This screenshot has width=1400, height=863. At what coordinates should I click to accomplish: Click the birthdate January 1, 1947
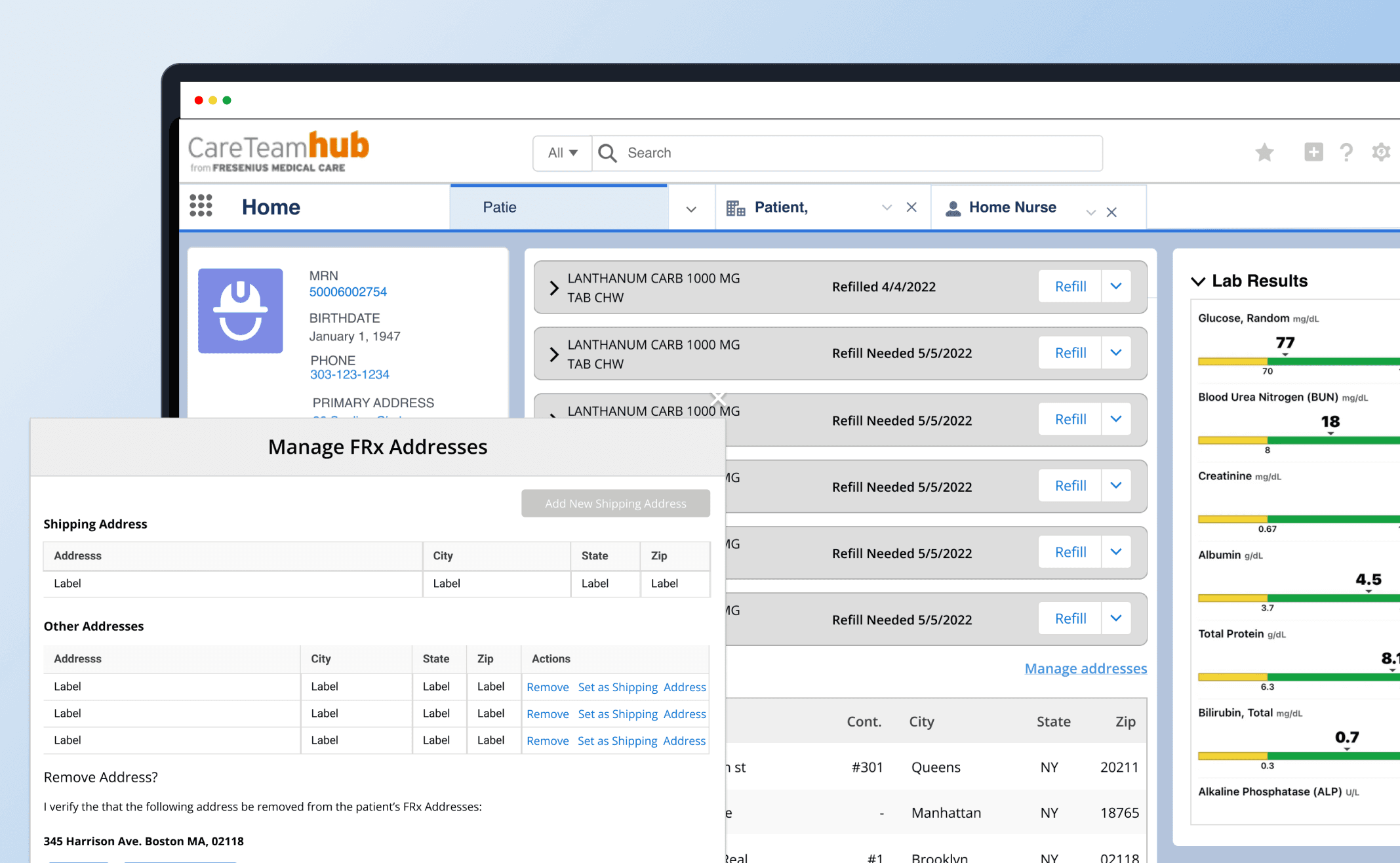(355, 336)
